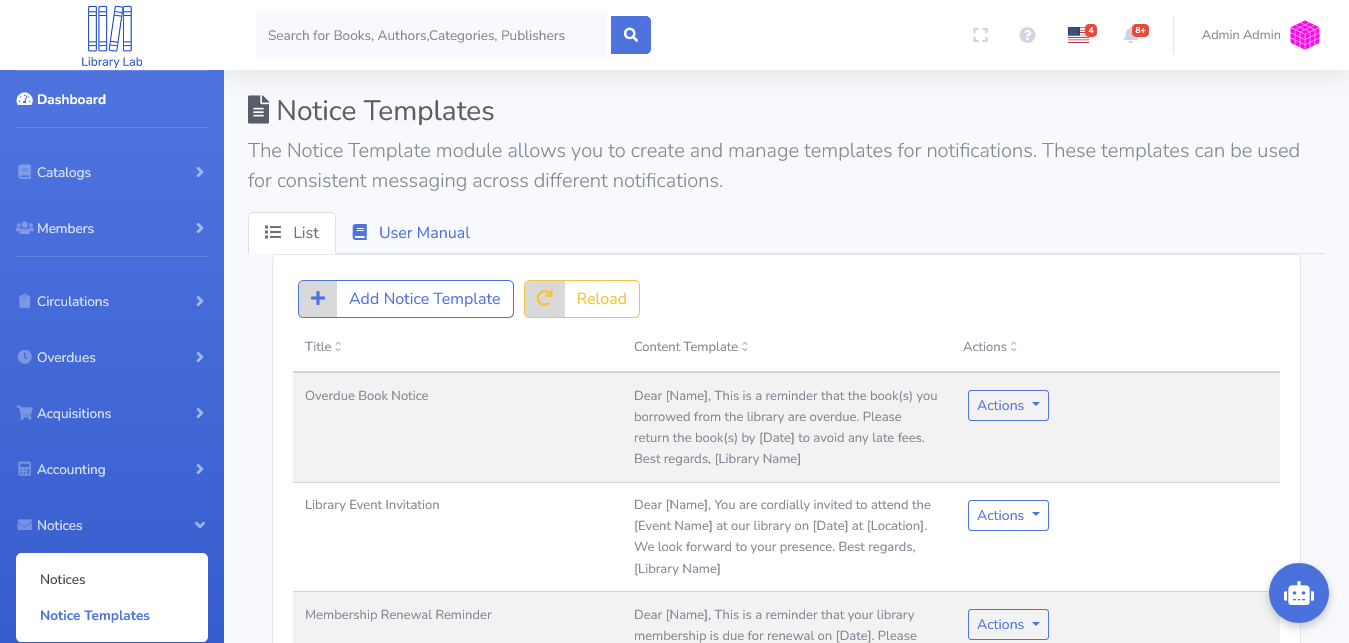This screenshot has width=1349, height=643.
Task: Open the notifications bell
Action: [1131, 35]
